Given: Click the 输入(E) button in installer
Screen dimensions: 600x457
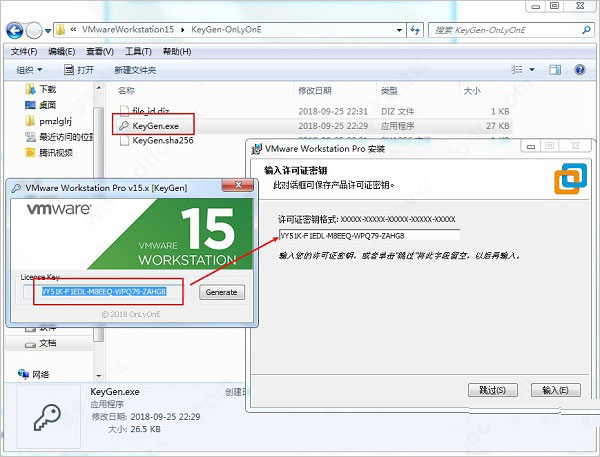Looking at the screenshot, I should pos(555,390).
